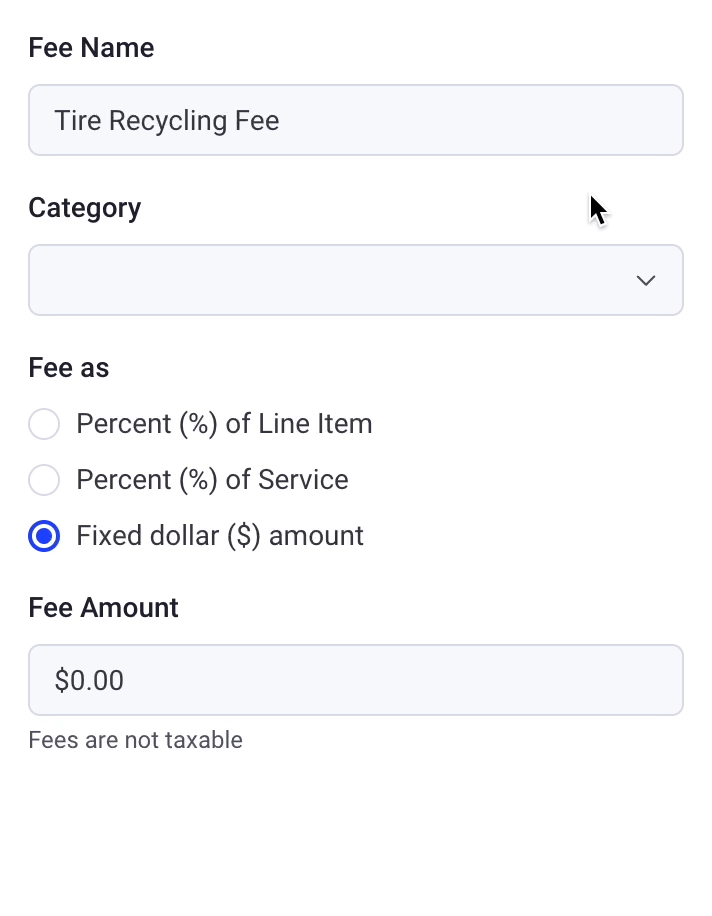Focus the Fee Amount field showing $0.00
The width and height of the screenshot is (712, 916).
(356, 680)
